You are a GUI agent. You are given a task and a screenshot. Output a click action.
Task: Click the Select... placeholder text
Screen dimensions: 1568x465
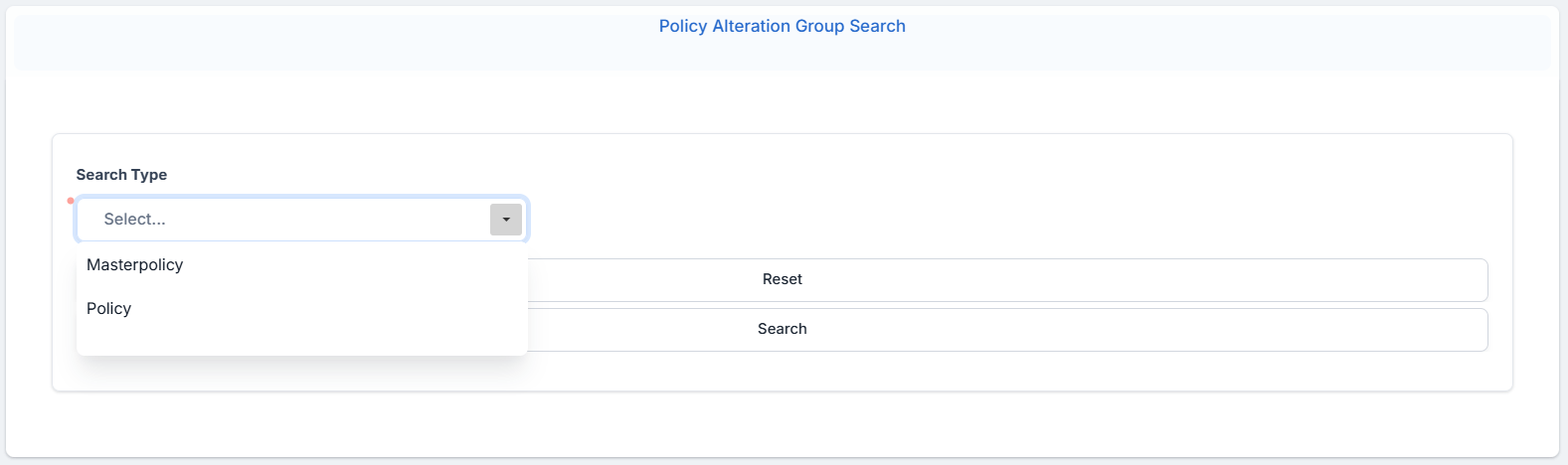click(x=134, y=220)
